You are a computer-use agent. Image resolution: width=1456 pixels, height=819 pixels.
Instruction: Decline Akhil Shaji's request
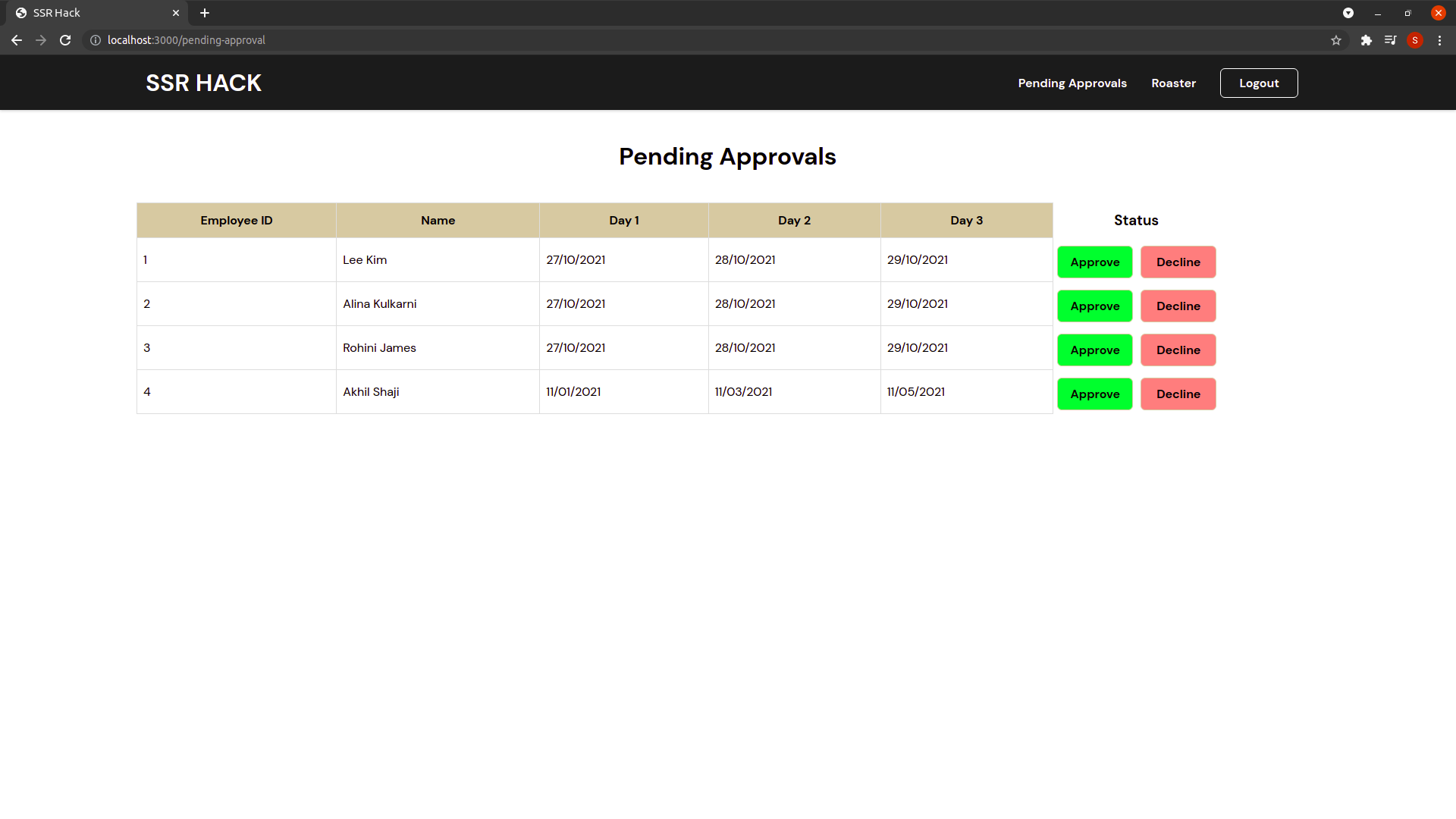(1178, 394)
